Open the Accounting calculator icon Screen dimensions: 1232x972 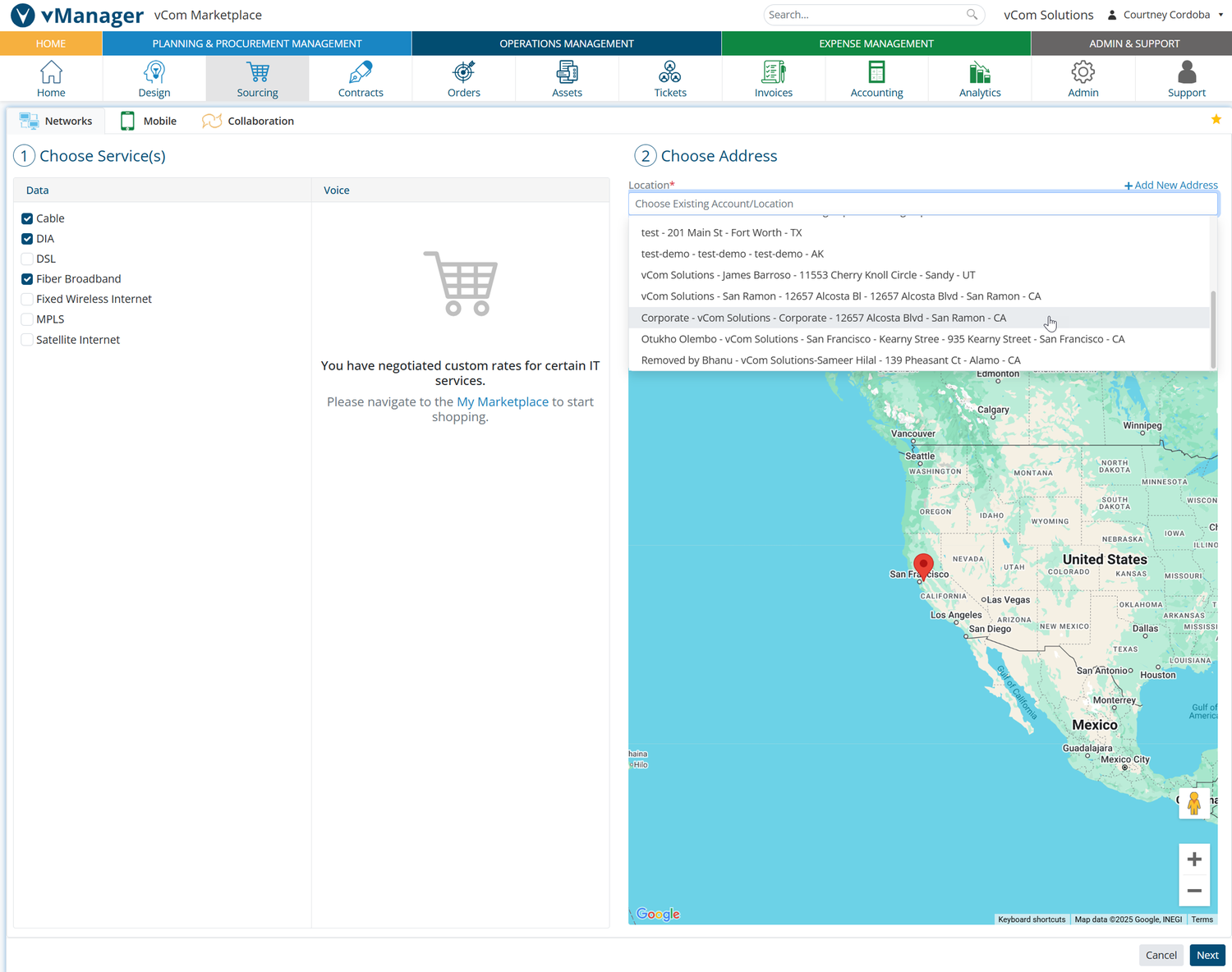(876, 72)
